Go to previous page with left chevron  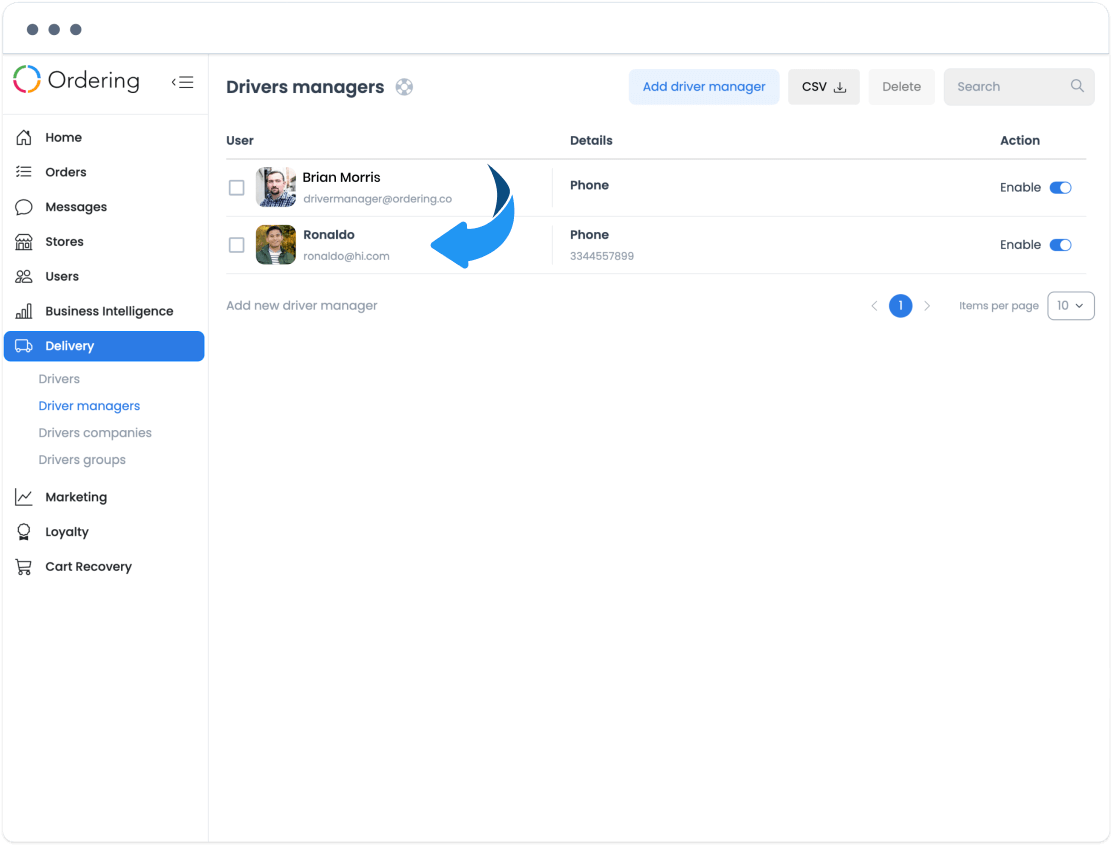(874, 306)
